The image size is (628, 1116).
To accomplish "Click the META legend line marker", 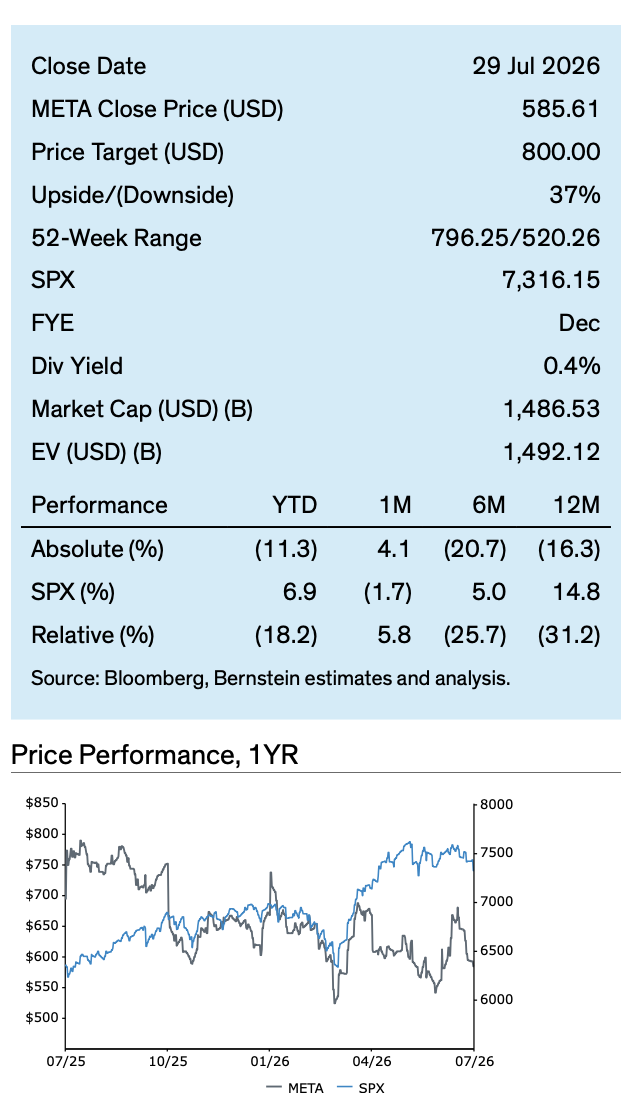I will pos(274,1088).
